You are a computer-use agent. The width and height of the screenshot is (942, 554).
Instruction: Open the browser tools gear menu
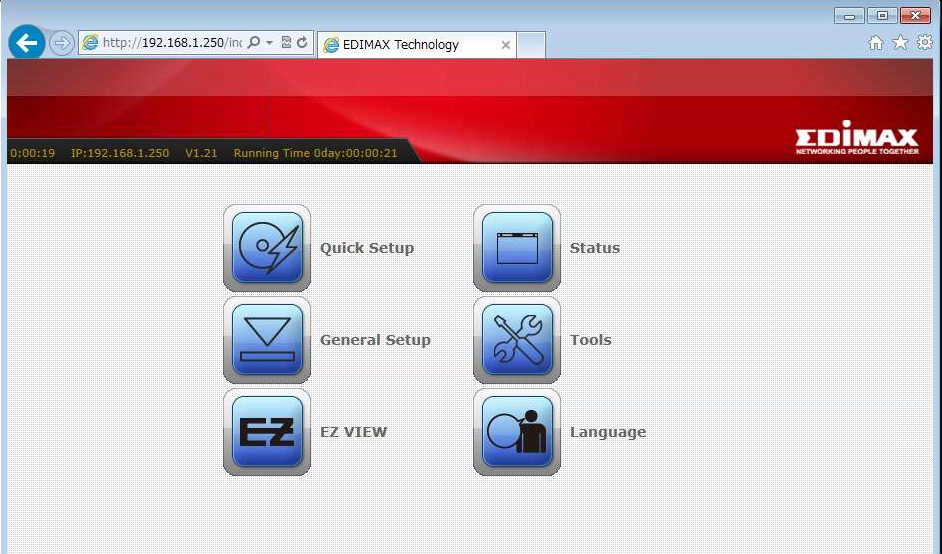click(x=925, y=42)
